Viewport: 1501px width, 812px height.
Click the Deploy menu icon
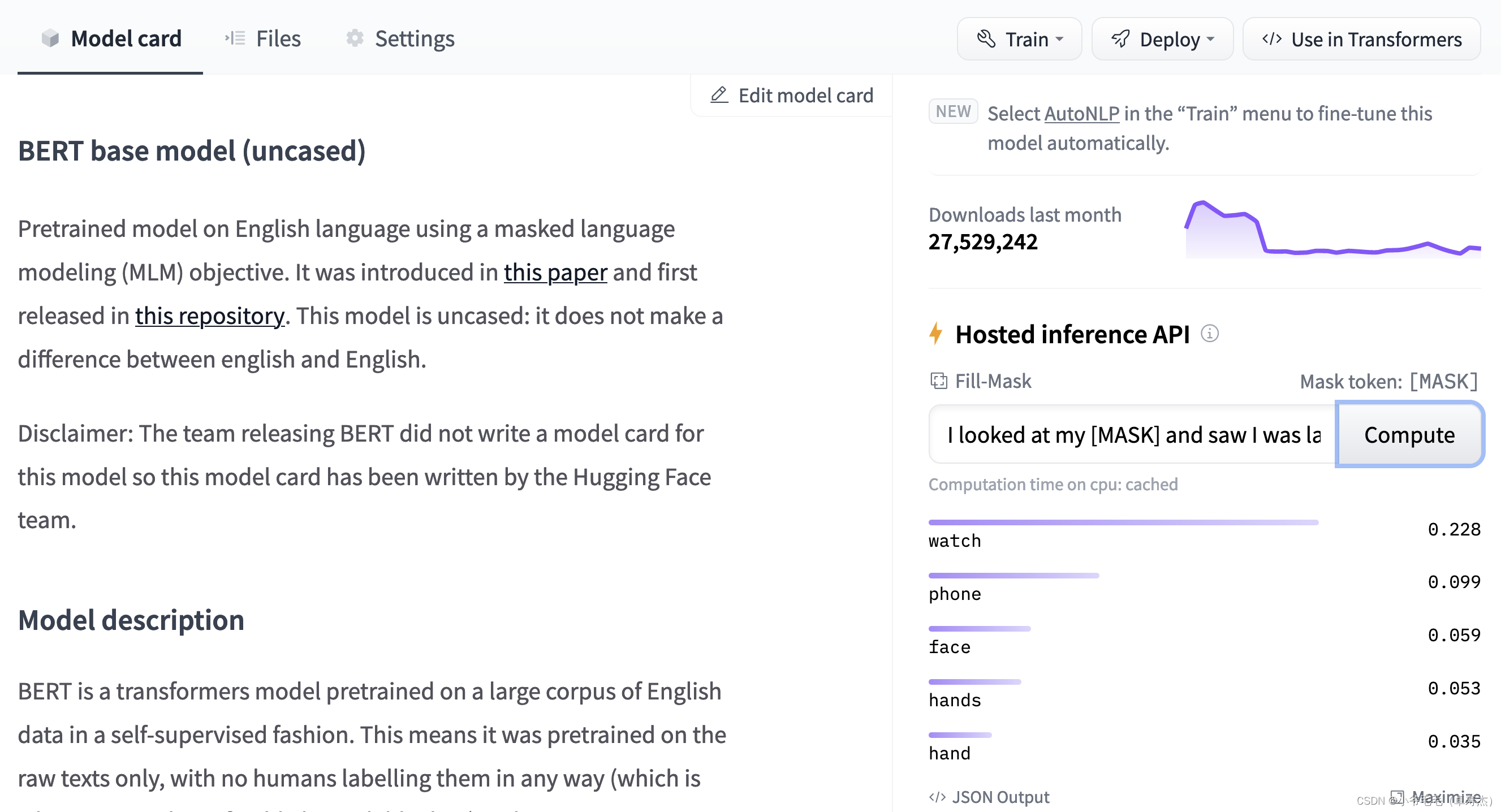[1119, 40]
